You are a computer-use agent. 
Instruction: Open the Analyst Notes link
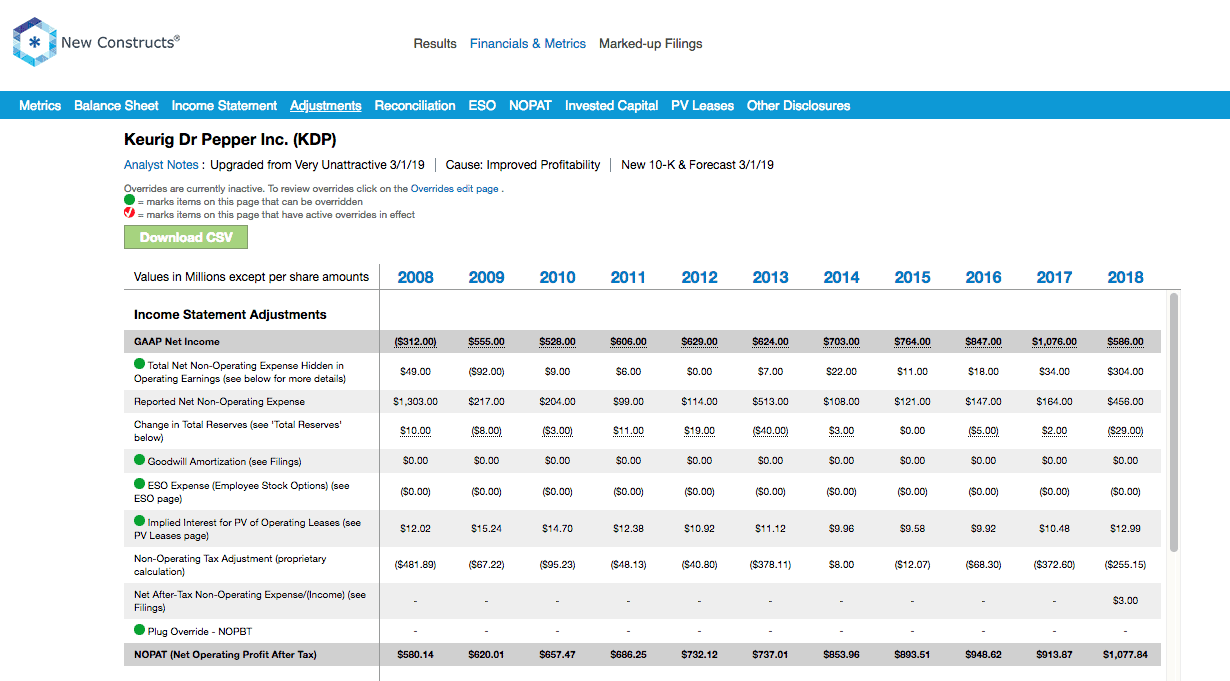161,165
